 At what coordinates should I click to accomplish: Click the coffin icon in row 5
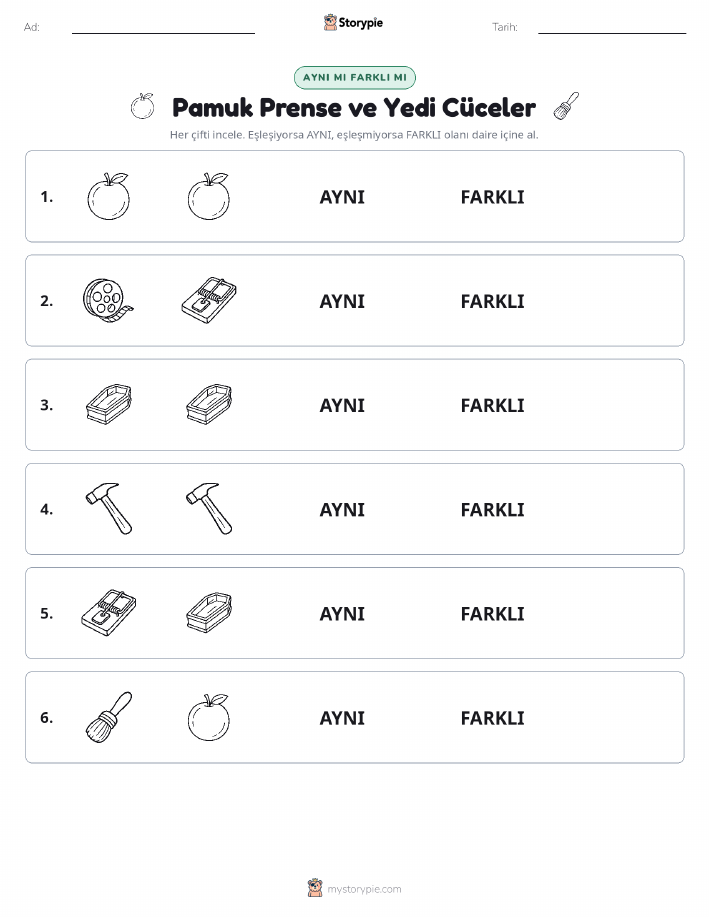coord(209,613)
